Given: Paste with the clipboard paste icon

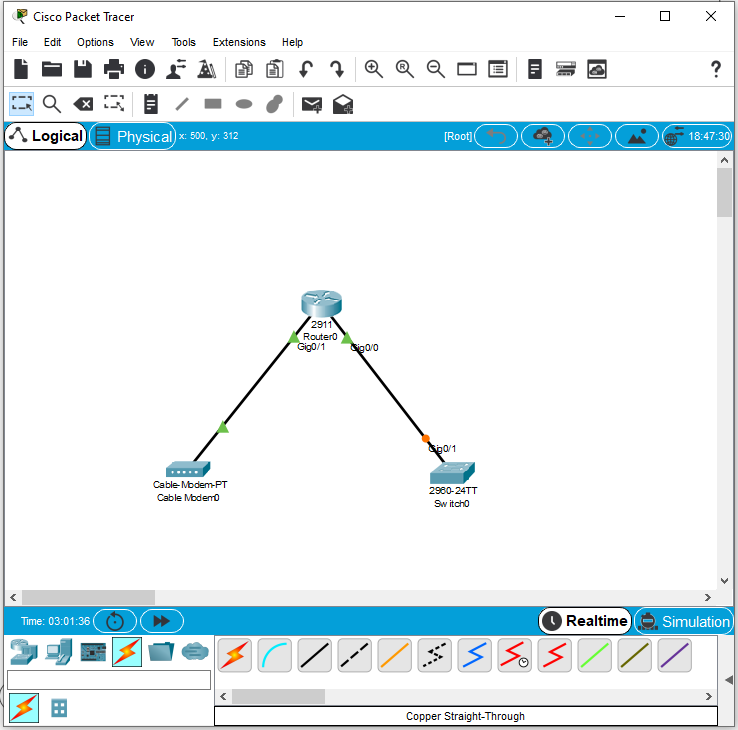Looking at the screenshot, I should coord(275,69).
